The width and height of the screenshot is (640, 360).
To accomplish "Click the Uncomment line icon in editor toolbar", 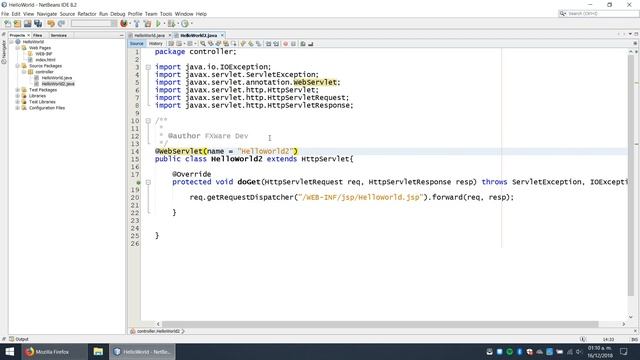I will tap(311, 44).
